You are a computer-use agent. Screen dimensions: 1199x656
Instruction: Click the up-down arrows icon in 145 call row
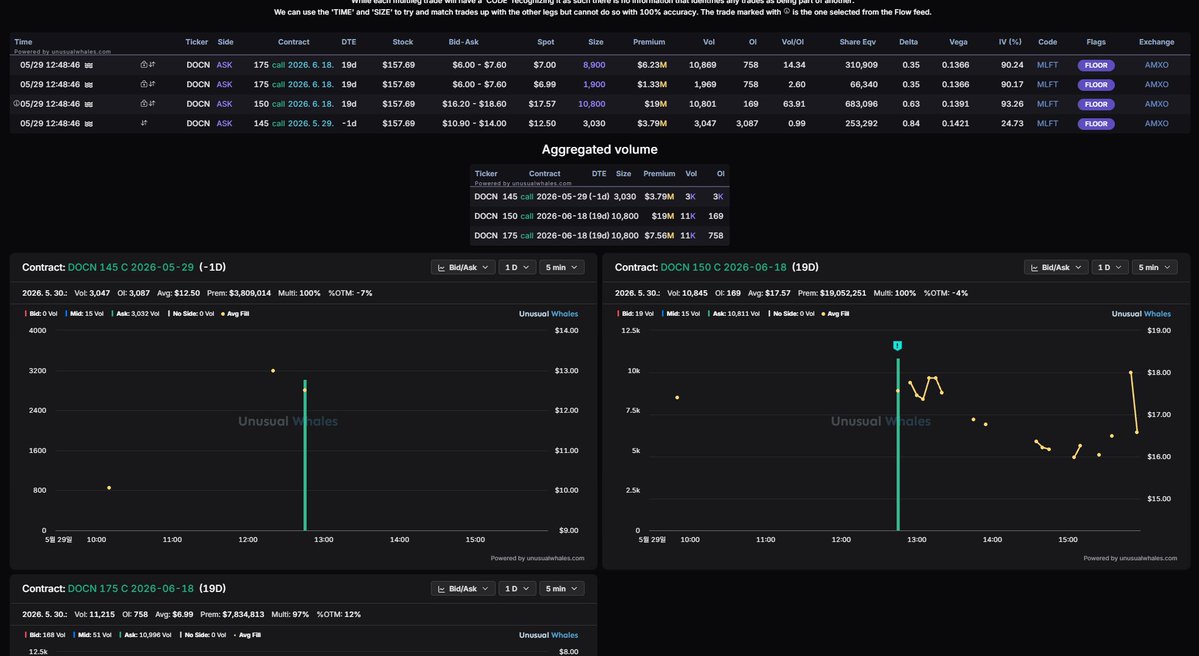(144, 122)
